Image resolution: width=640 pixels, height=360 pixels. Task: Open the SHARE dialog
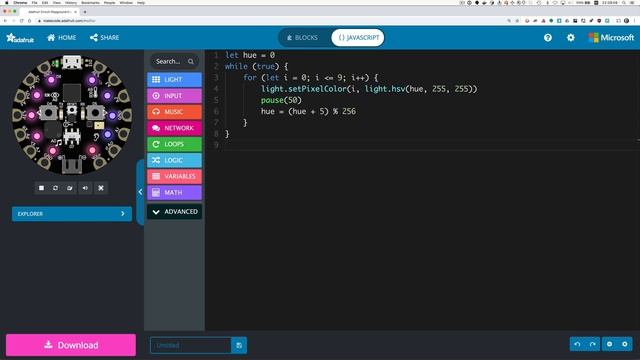tap(104, 38)
